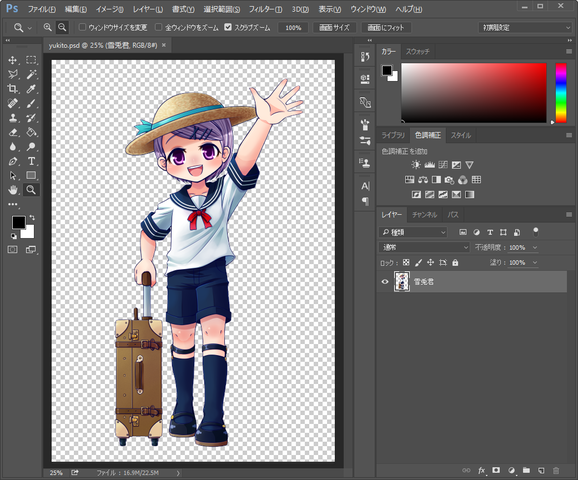The width and height of the screenshot is (578, 480).
Task: Select the Magic Wand tool
Action: coord(31,74)
